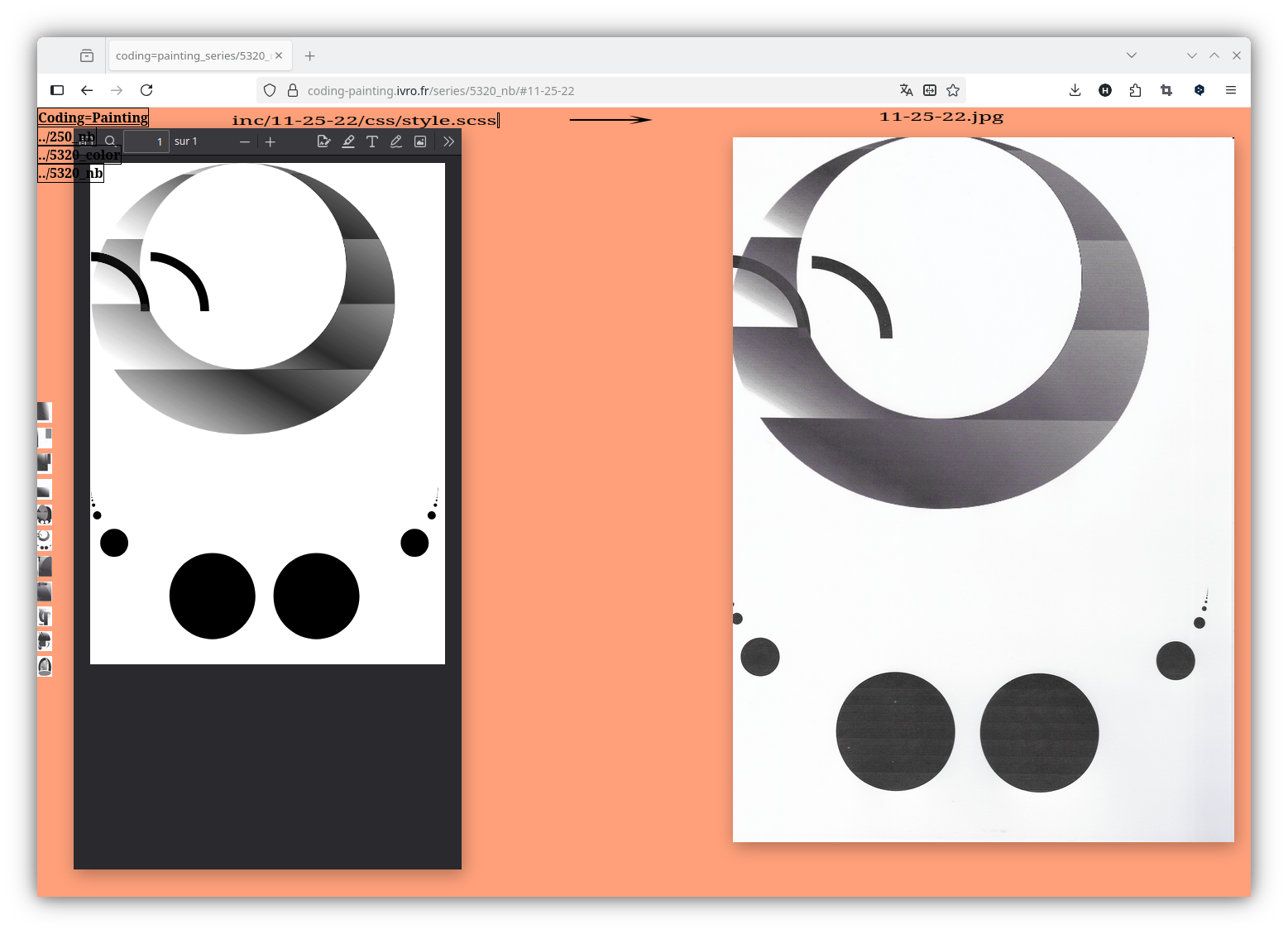
Task: Click the PDF signature tool icon
Action: pos(323,141)
